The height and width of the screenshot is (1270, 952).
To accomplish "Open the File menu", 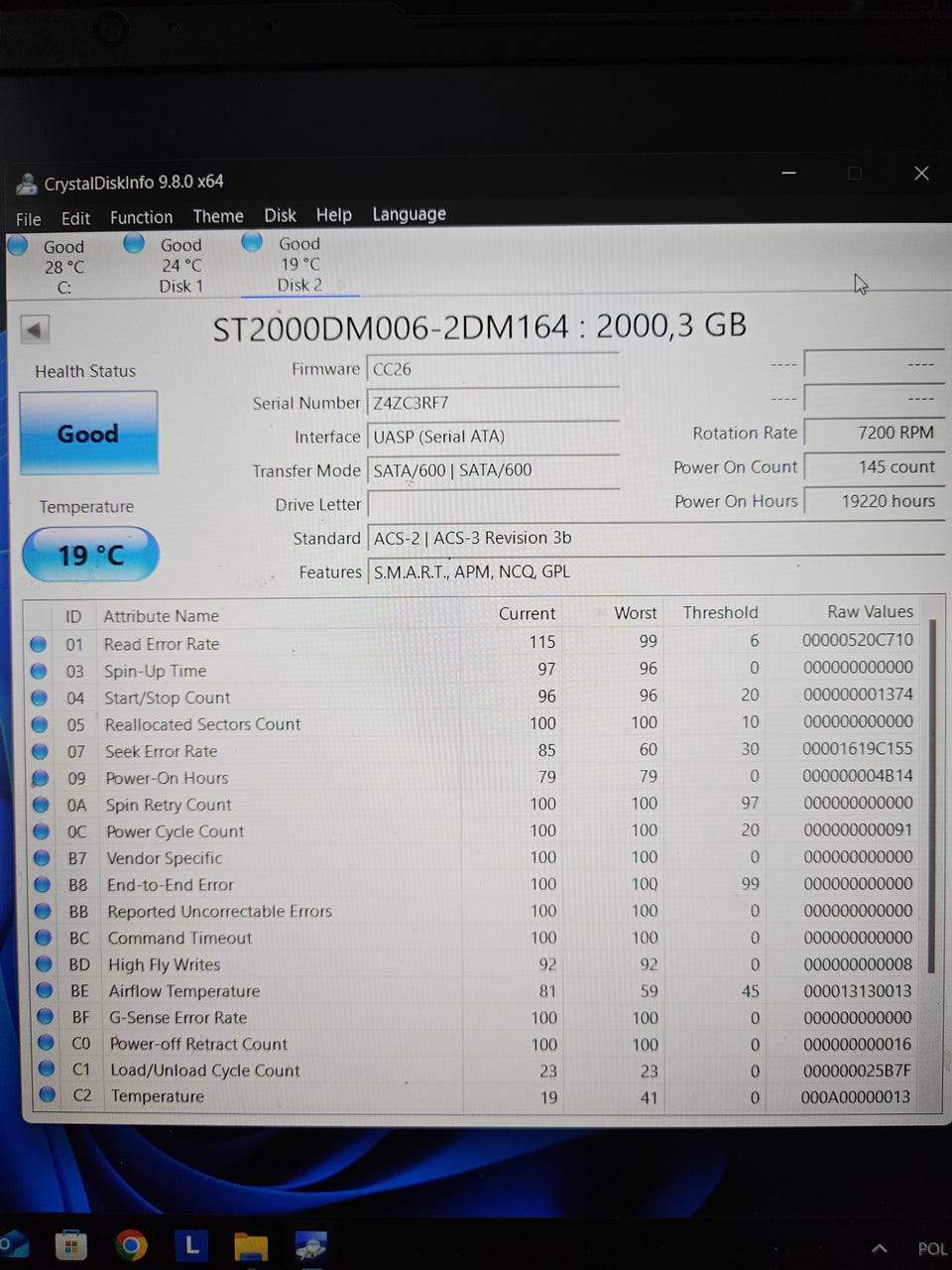I will (29, 219).
